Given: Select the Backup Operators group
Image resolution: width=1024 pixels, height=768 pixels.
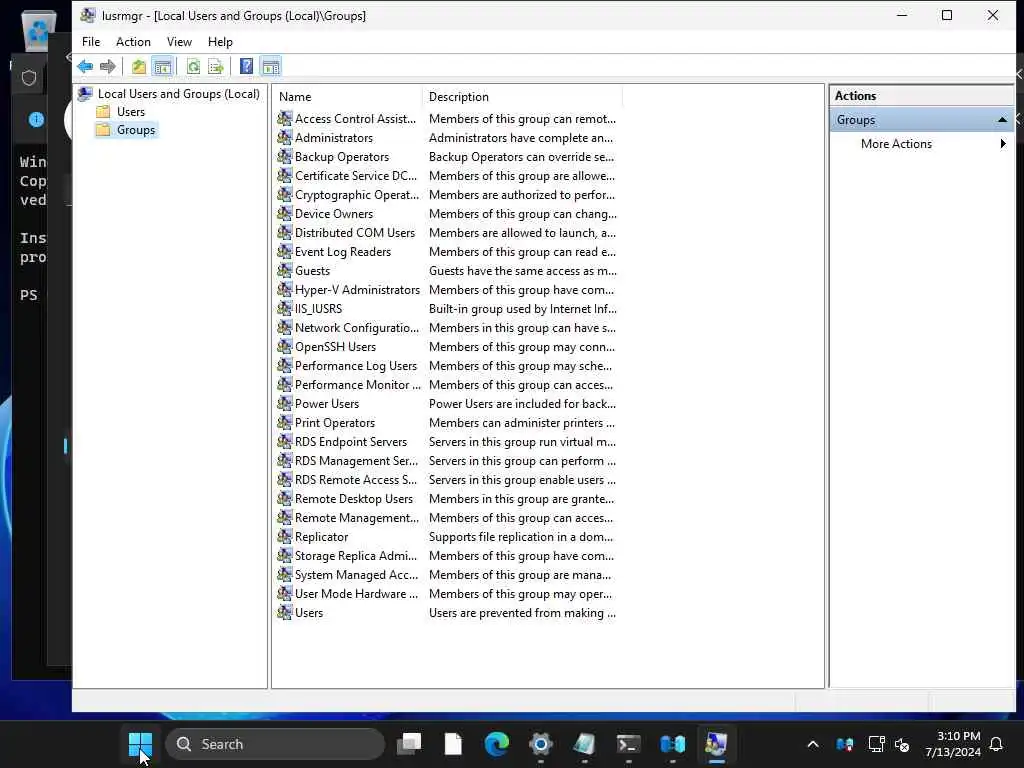Looking at the screenshot, I should coord(342,157).
